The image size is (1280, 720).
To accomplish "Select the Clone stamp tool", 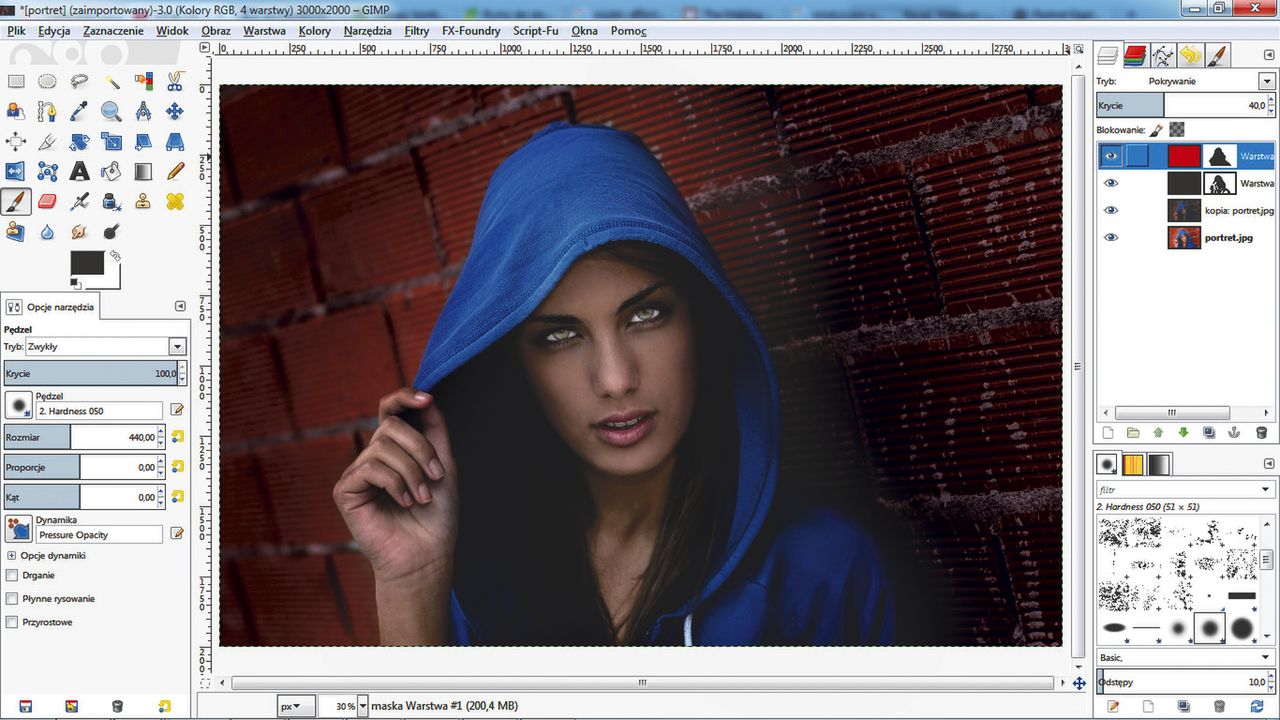I will tap(143, 202).
